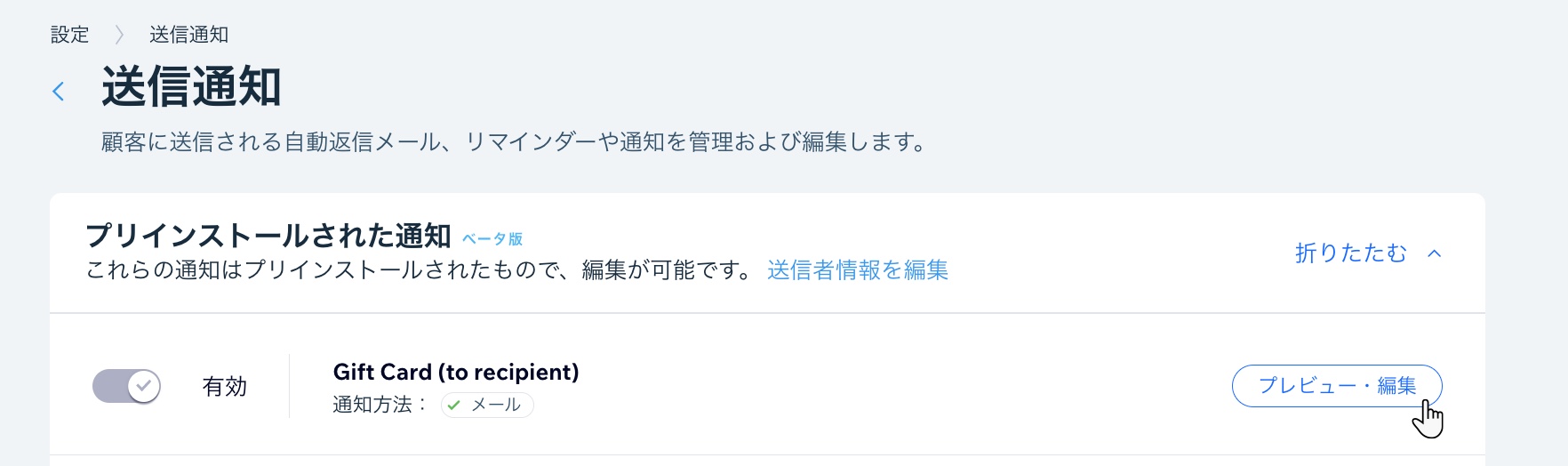Collapse the section via the 折りたたむ text

click(1351, 253)
